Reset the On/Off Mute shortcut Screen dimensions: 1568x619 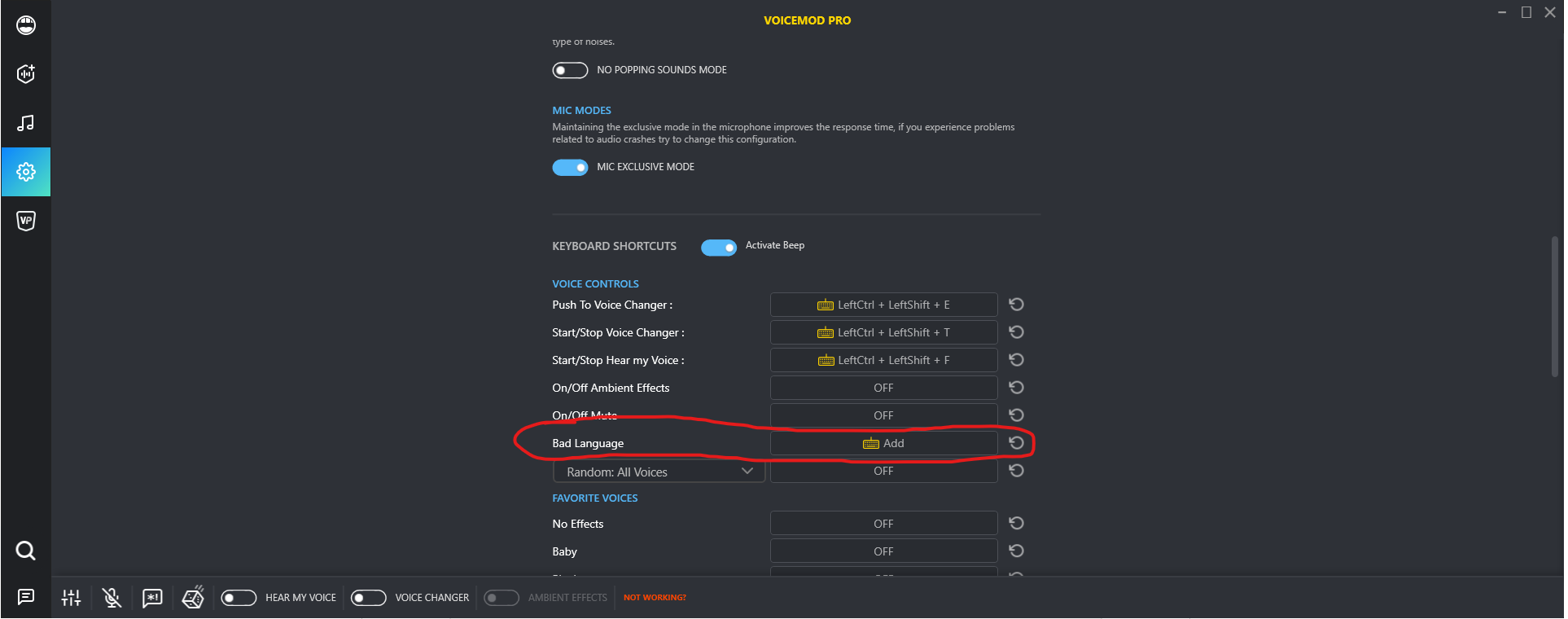tap(1016, 415)
